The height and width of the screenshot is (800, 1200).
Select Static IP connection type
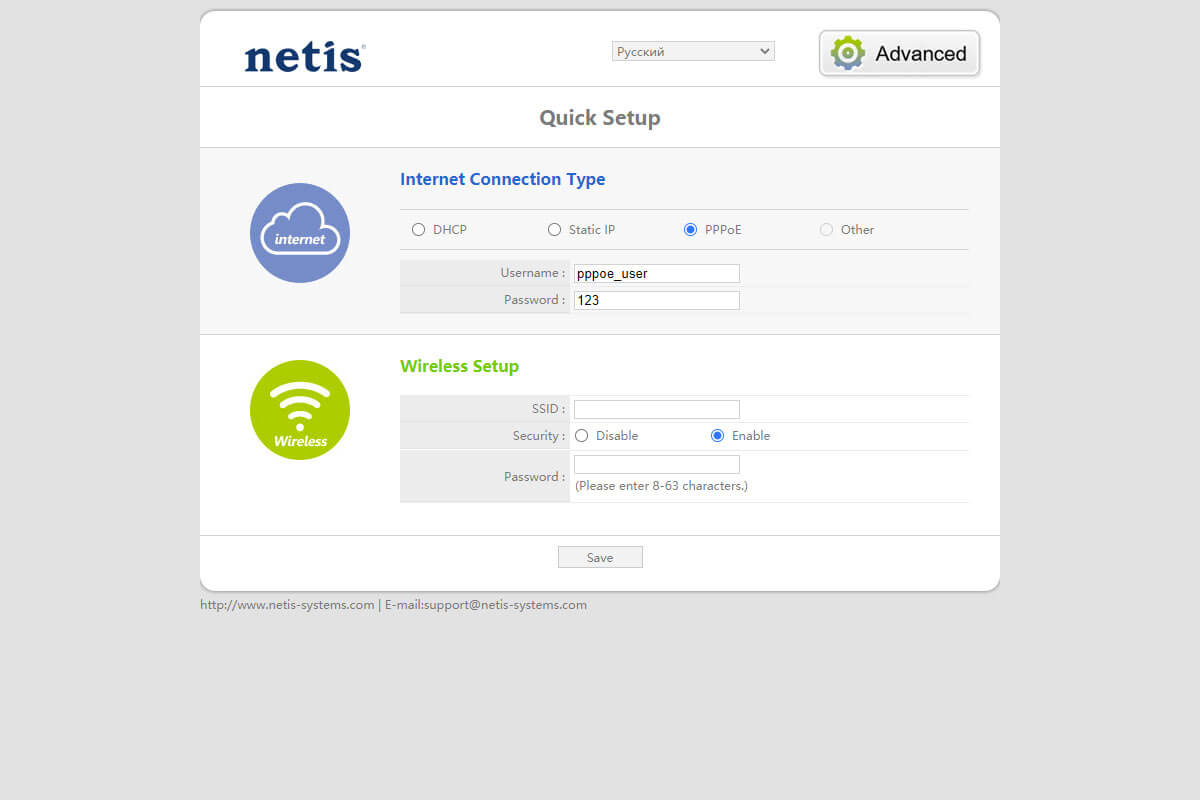click(555, 230)
